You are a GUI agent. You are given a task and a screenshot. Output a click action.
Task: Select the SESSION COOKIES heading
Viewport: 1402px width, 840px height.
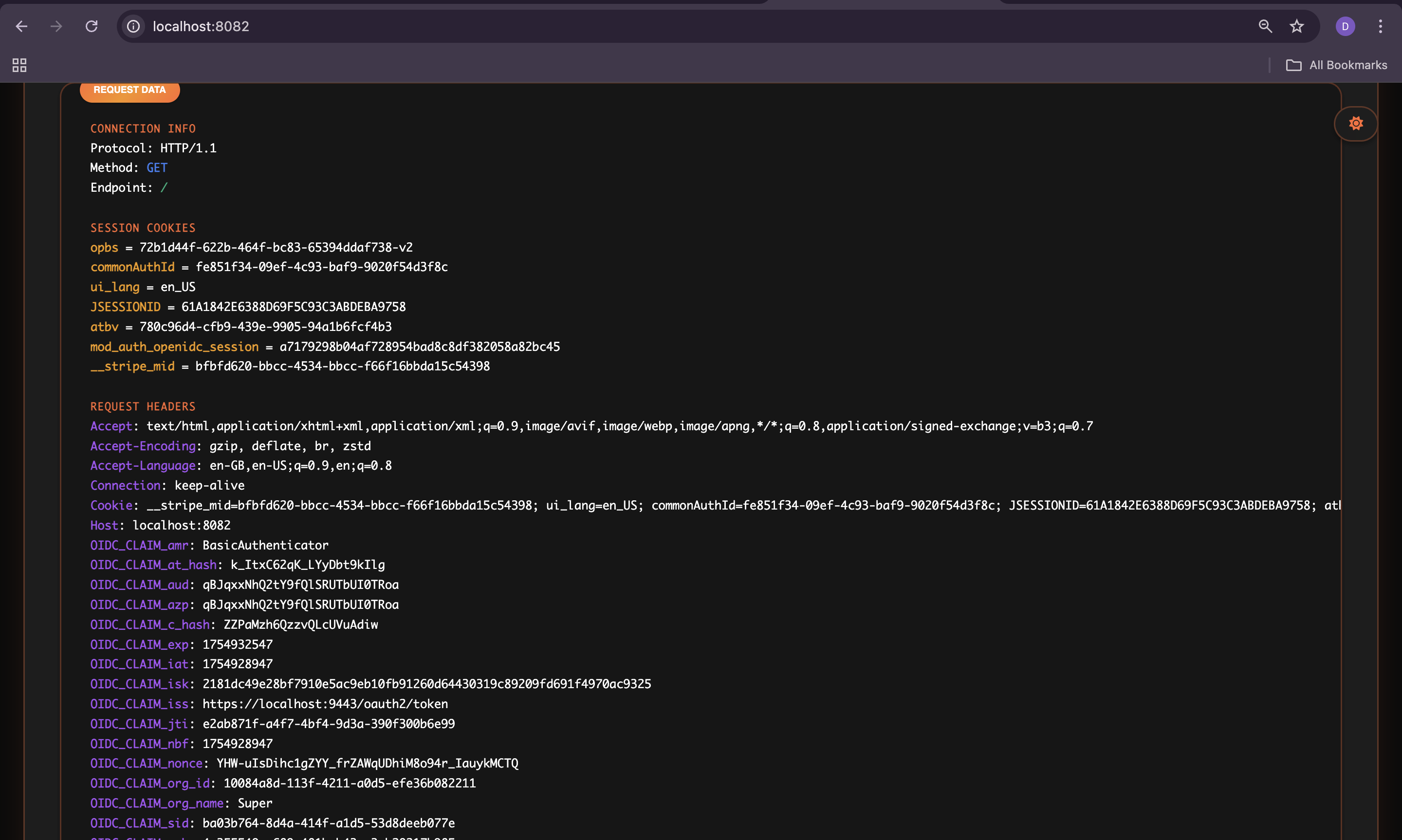pos(143,228)
